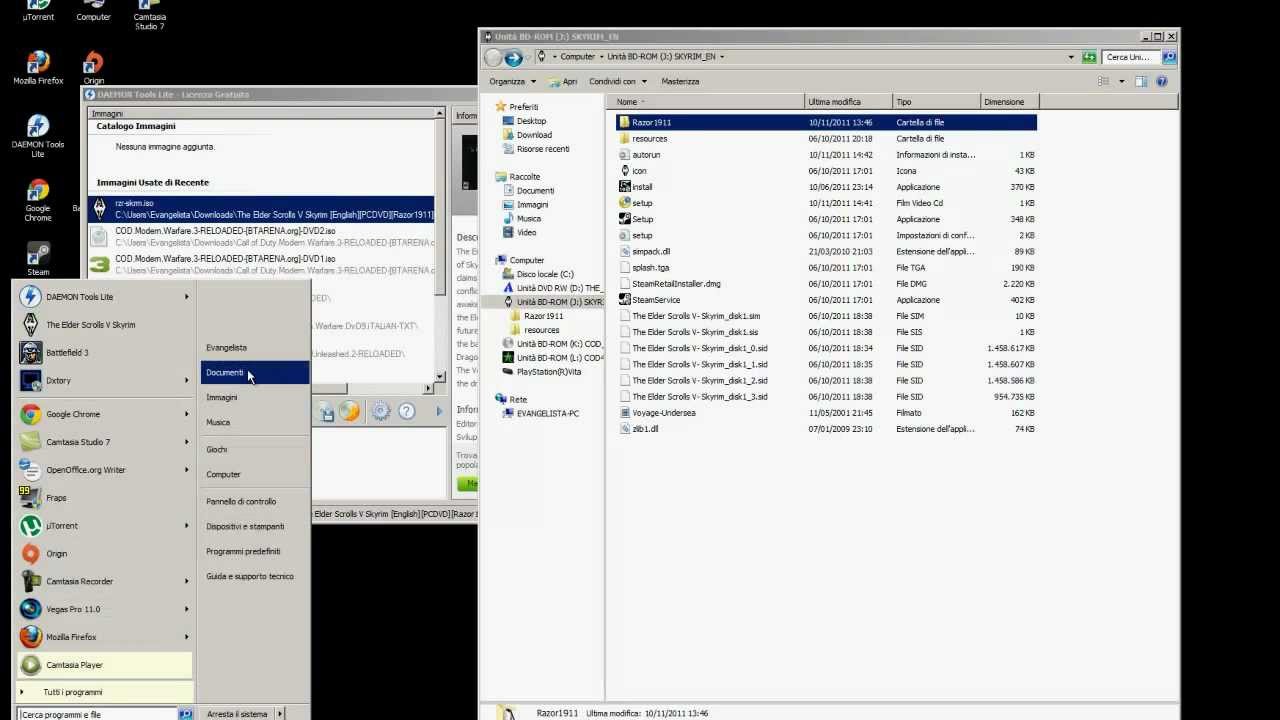This screenshot has width=1280, height=720.
Task: Launch µTorrent from Start menu list
Action: (104, 526)
